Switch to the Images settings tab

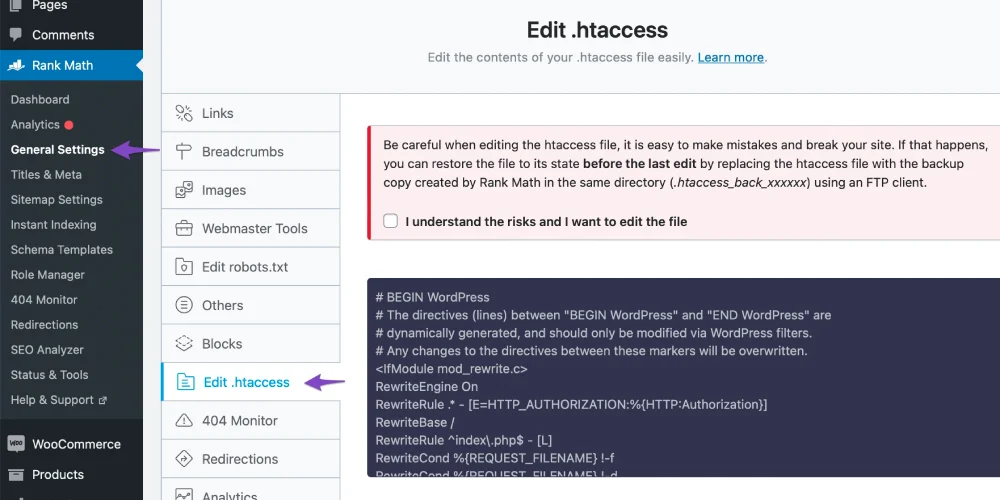tap(251, 190)
